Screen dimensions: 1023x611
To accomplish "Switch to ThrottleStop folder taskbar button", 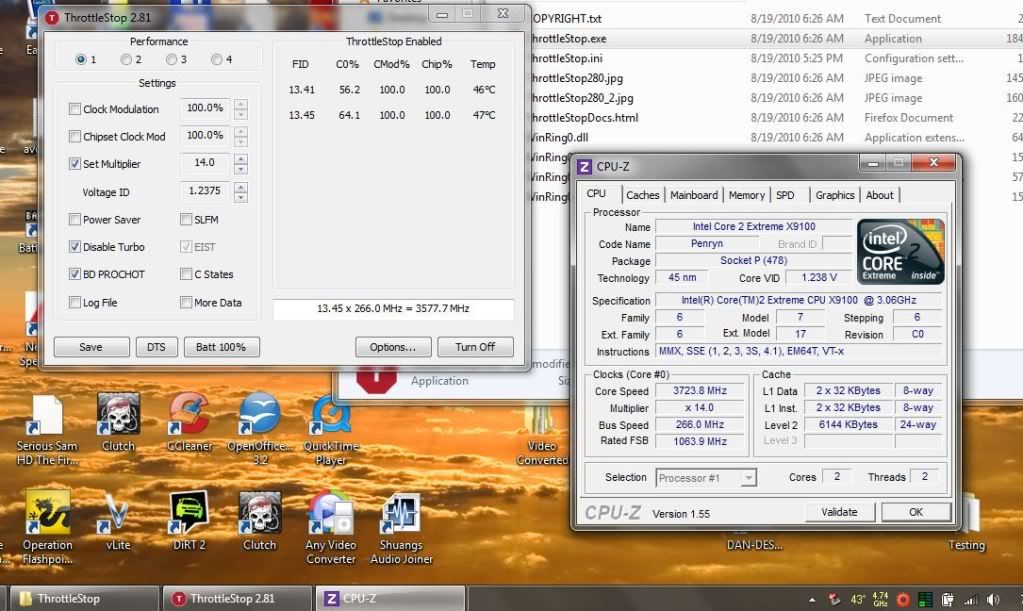I will click(x=83, y=599).
